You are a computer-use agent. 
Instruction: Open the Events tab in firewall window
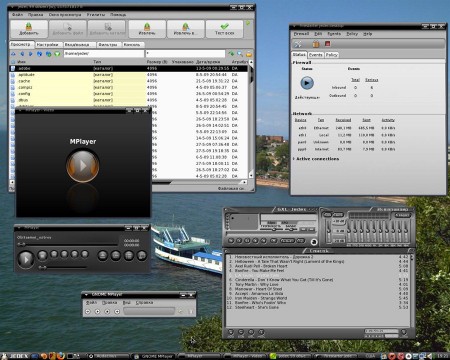315,55
